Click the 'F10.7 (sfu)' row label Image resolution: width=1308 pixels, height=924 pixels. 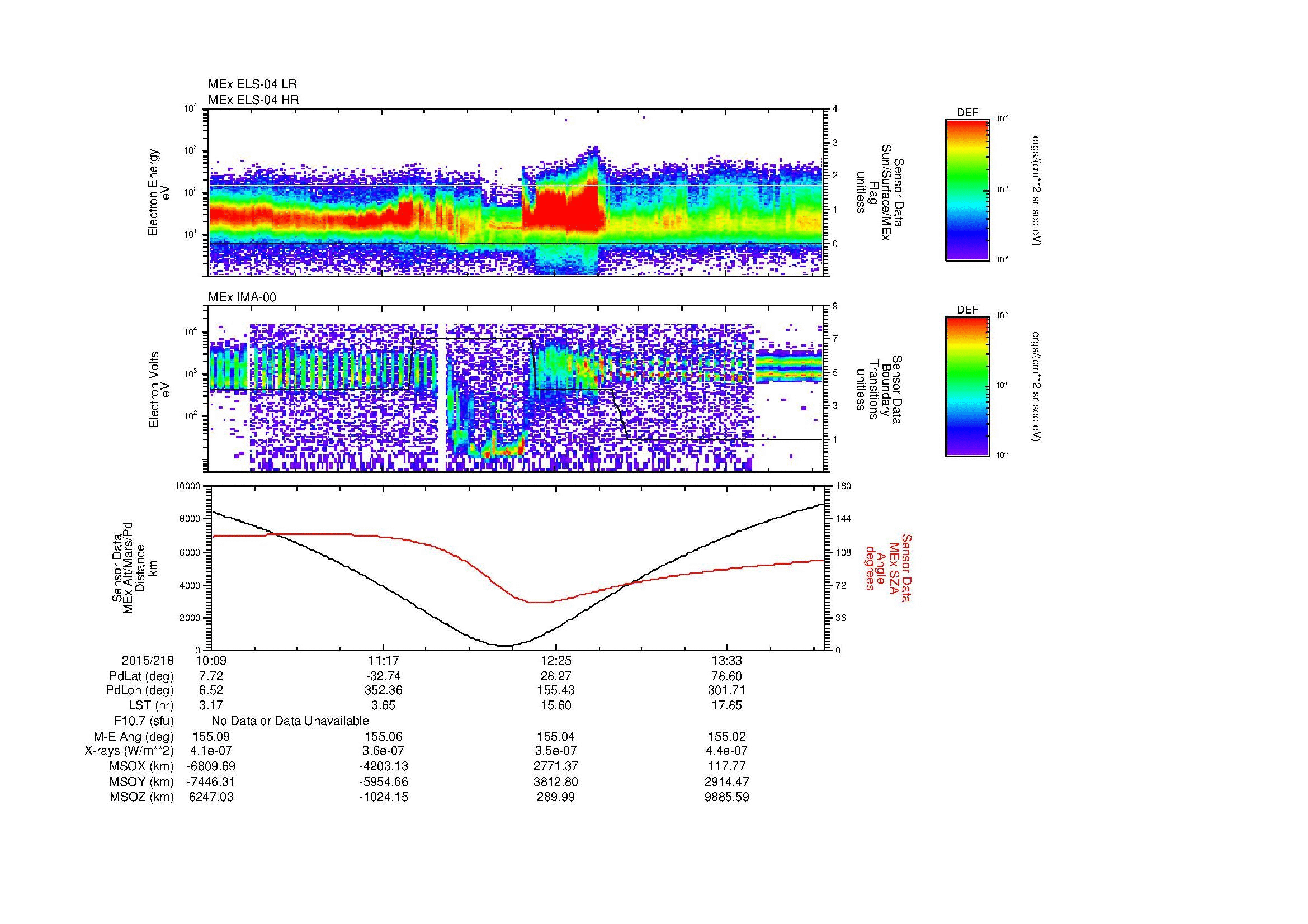(144, 721)
